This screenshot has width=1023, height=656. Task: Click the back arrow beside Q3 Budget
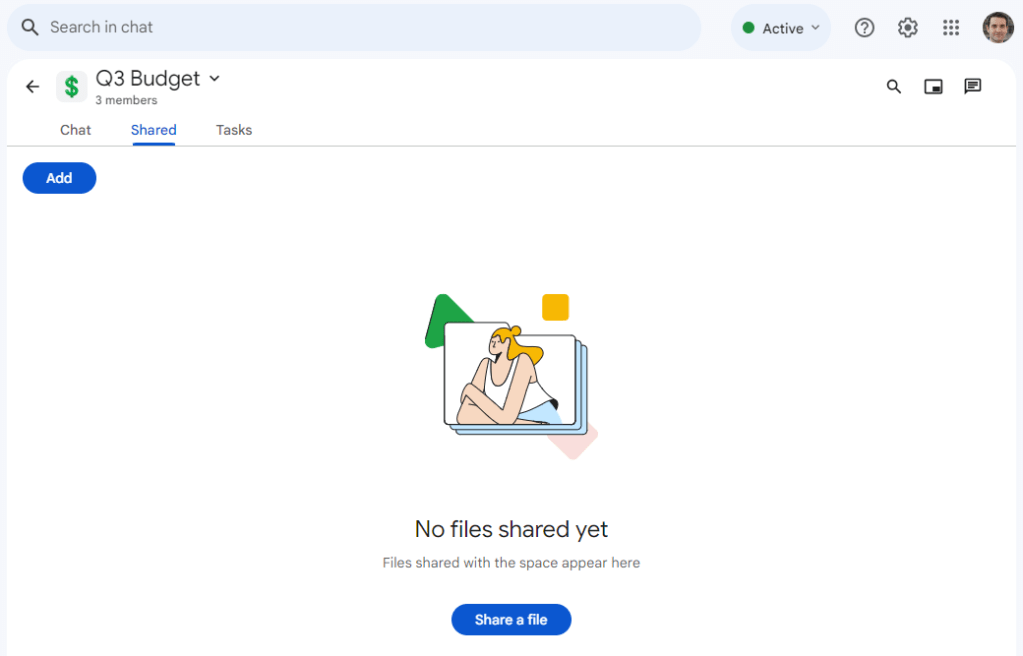(x=33, y=87)
